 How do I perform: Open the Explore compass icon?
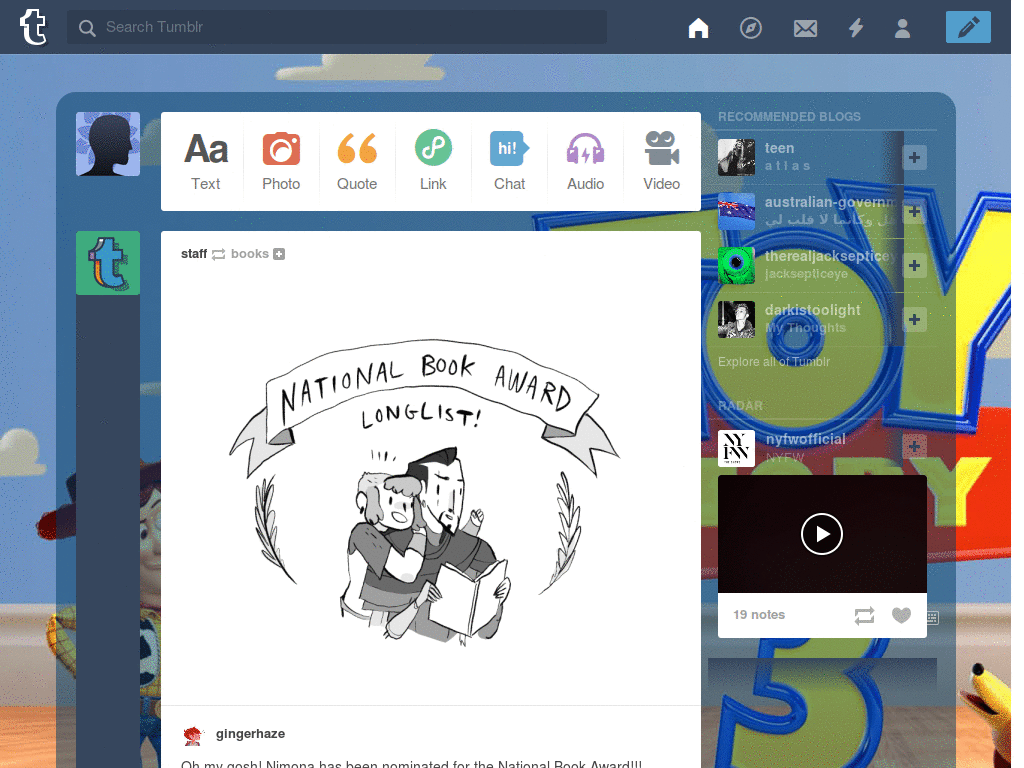750,28
